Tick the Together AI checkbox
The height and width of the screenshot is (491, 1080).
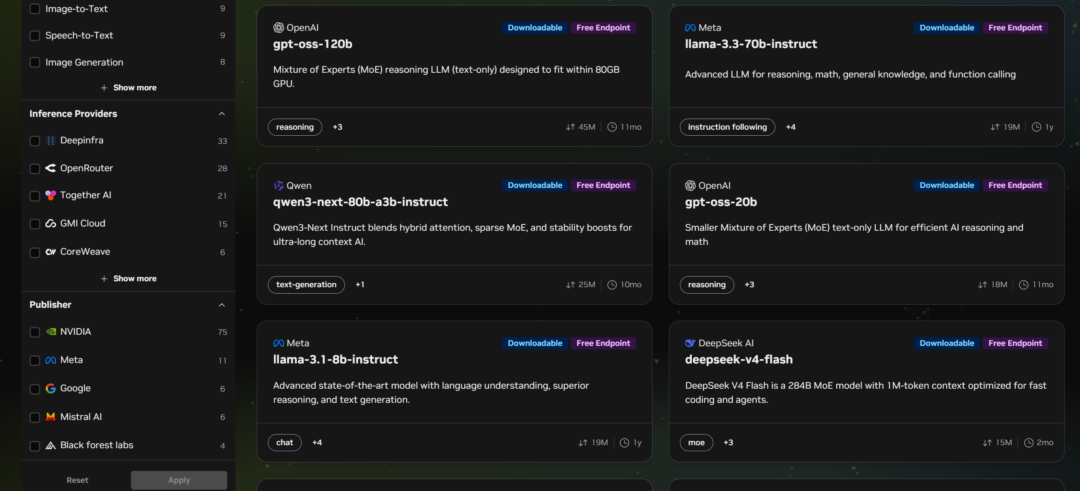click(x=34, y=196)
